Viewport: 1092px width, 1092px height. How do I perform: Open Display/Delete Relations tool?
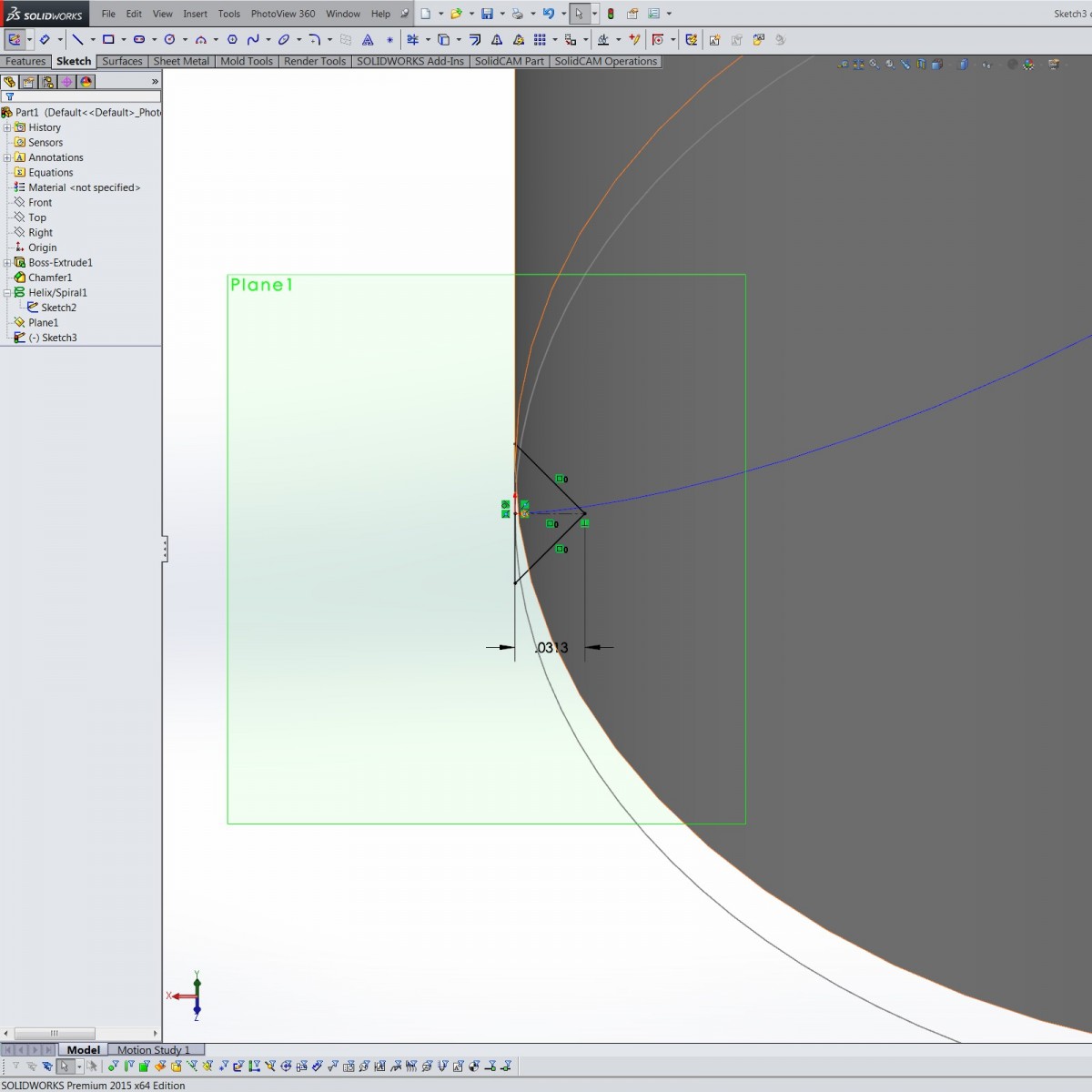point(602,39)
